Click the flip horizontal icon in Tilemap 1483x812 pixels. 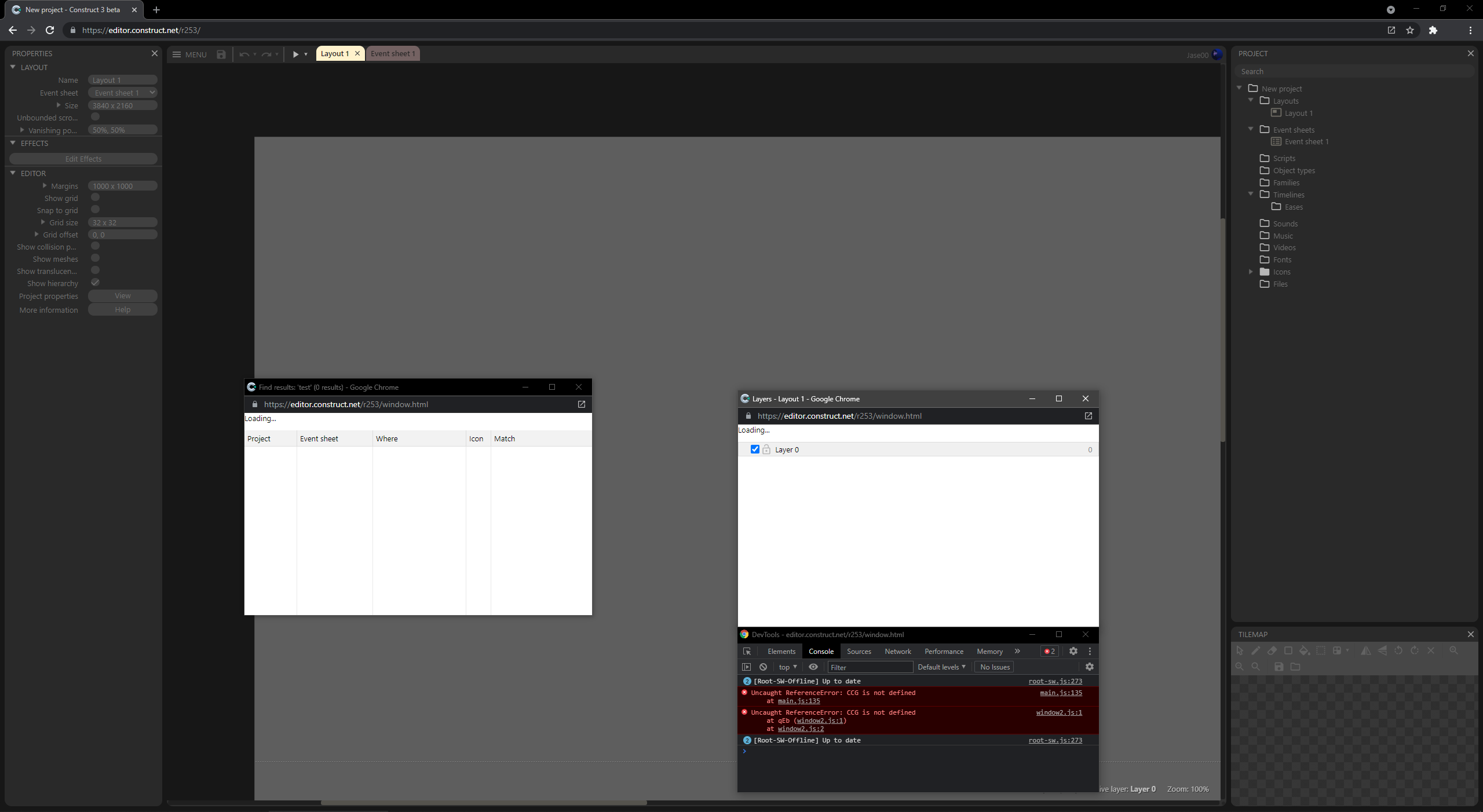pyautogui.click(x=1365, y=650)
